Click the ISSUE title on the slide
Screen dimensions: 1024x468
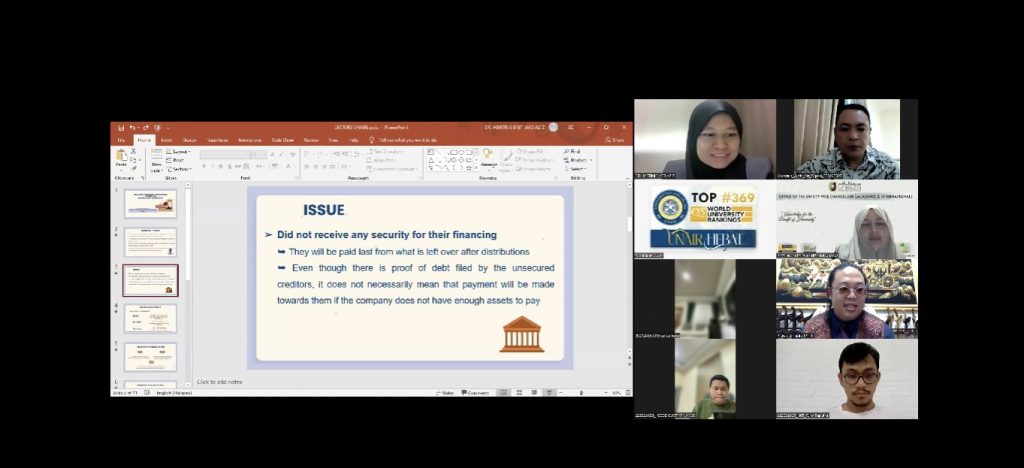tap(323, 210)
